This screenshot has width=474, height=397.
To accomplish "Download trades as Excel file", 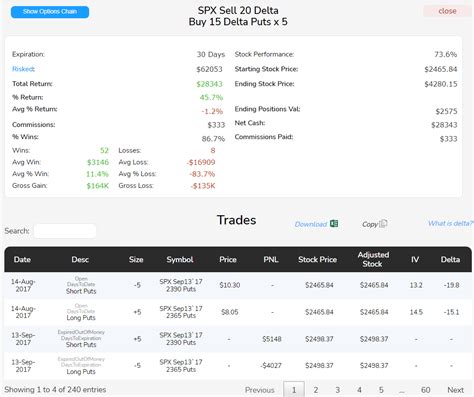I will point(311,224).
